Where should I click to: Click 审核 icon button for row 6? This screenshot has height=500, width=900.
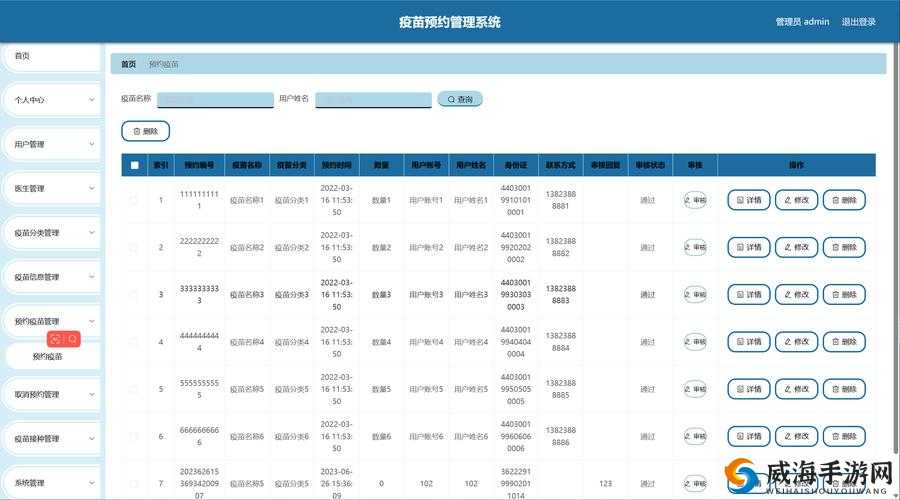695,436
